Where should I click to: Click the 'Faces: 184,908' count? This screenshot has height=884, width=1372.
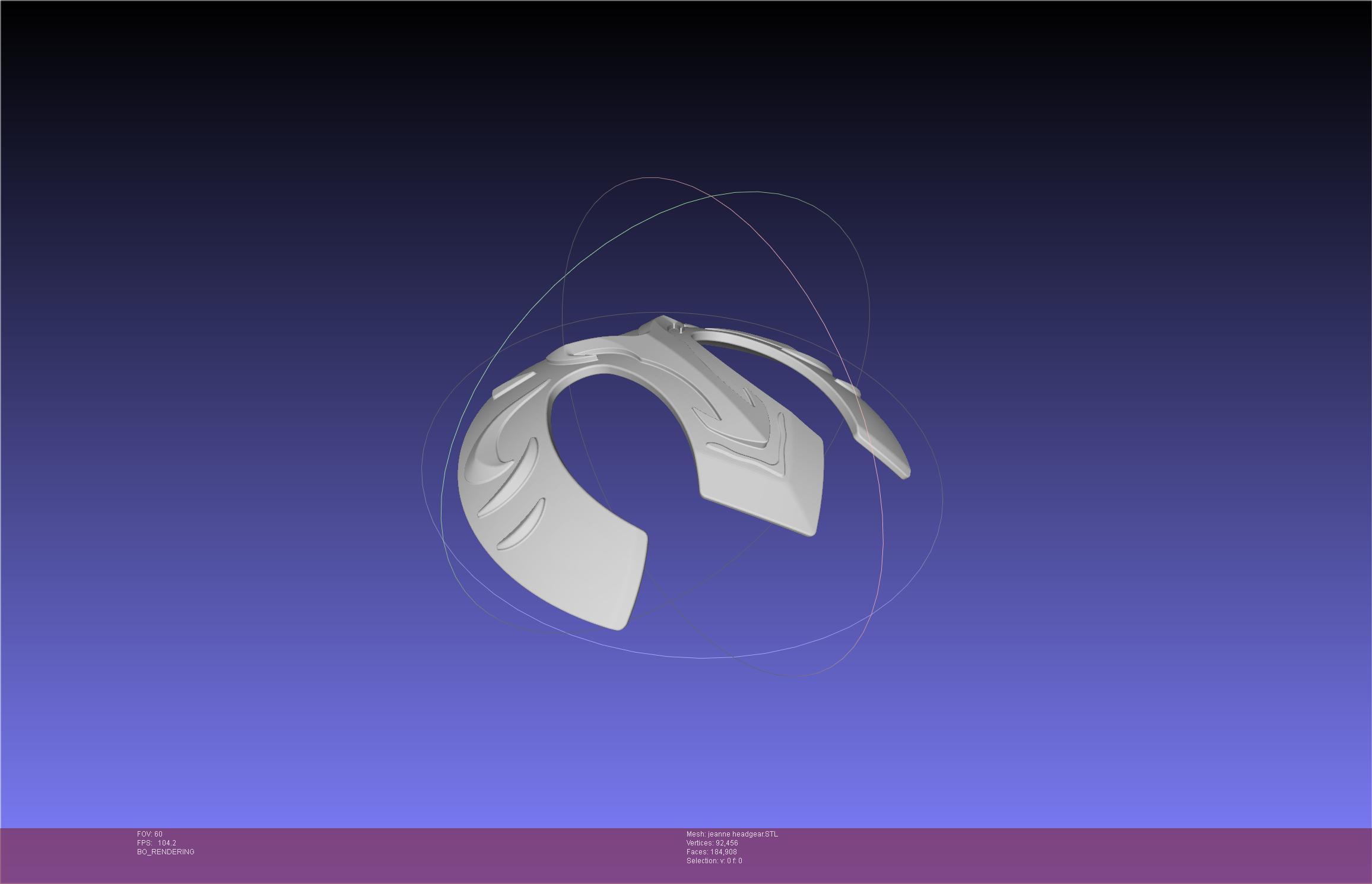click(712, 851)
